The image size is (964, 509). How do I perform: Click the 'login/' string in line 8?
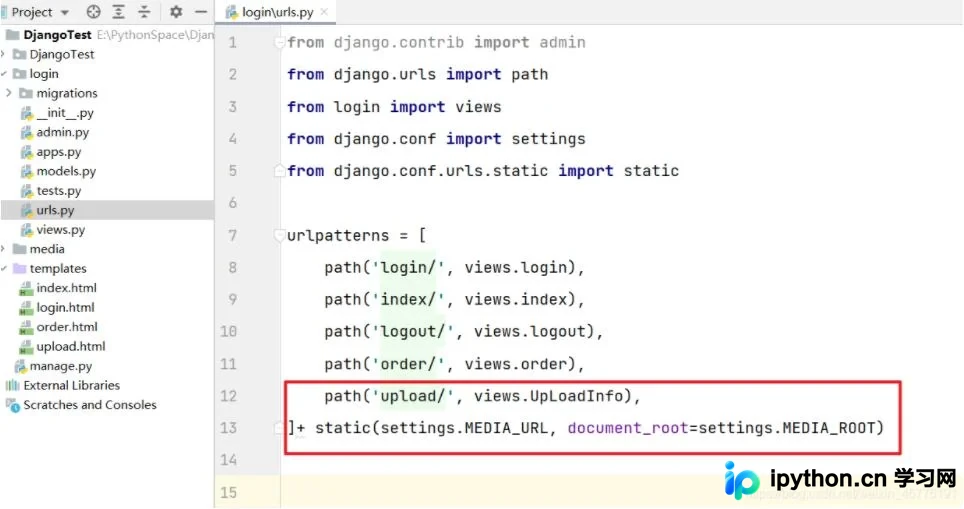click(x=408, y=267)
